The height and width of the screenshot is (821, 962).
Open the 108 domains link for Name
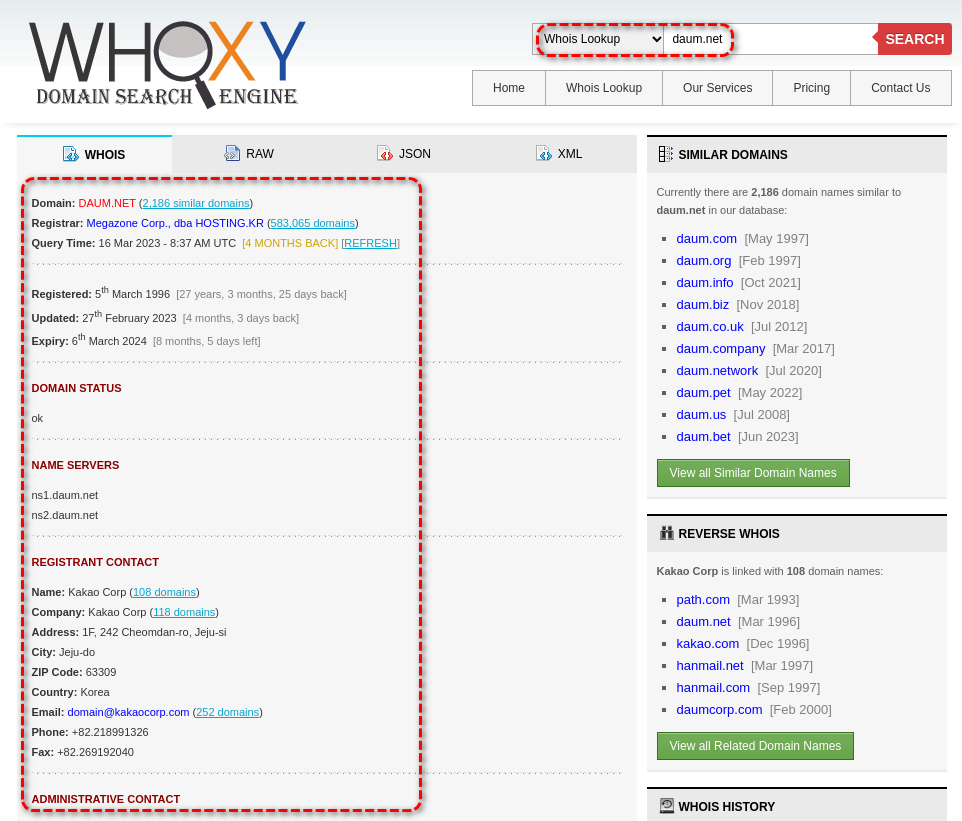coord(164,592)
